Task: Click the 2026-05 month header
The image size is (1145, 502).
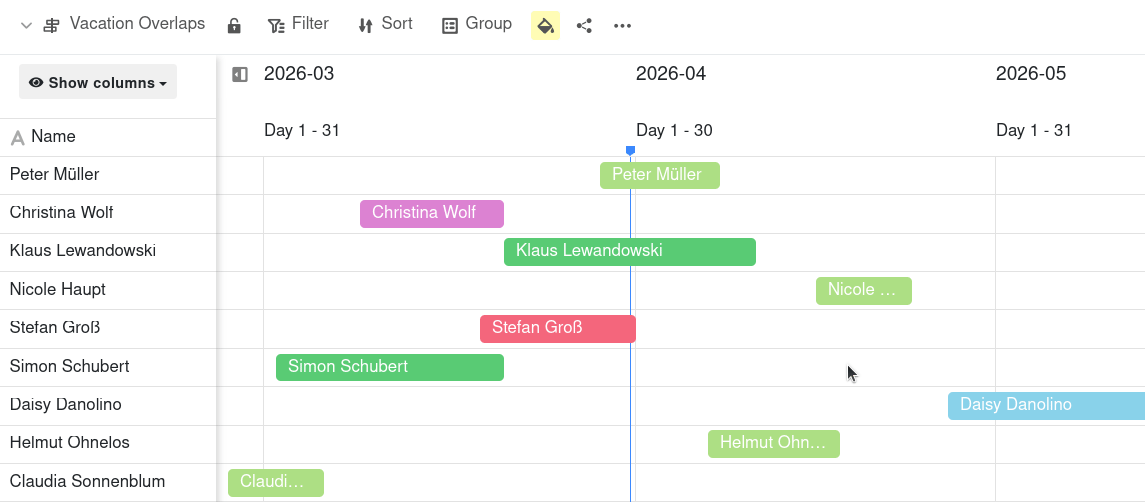Action: [1031, 74]
